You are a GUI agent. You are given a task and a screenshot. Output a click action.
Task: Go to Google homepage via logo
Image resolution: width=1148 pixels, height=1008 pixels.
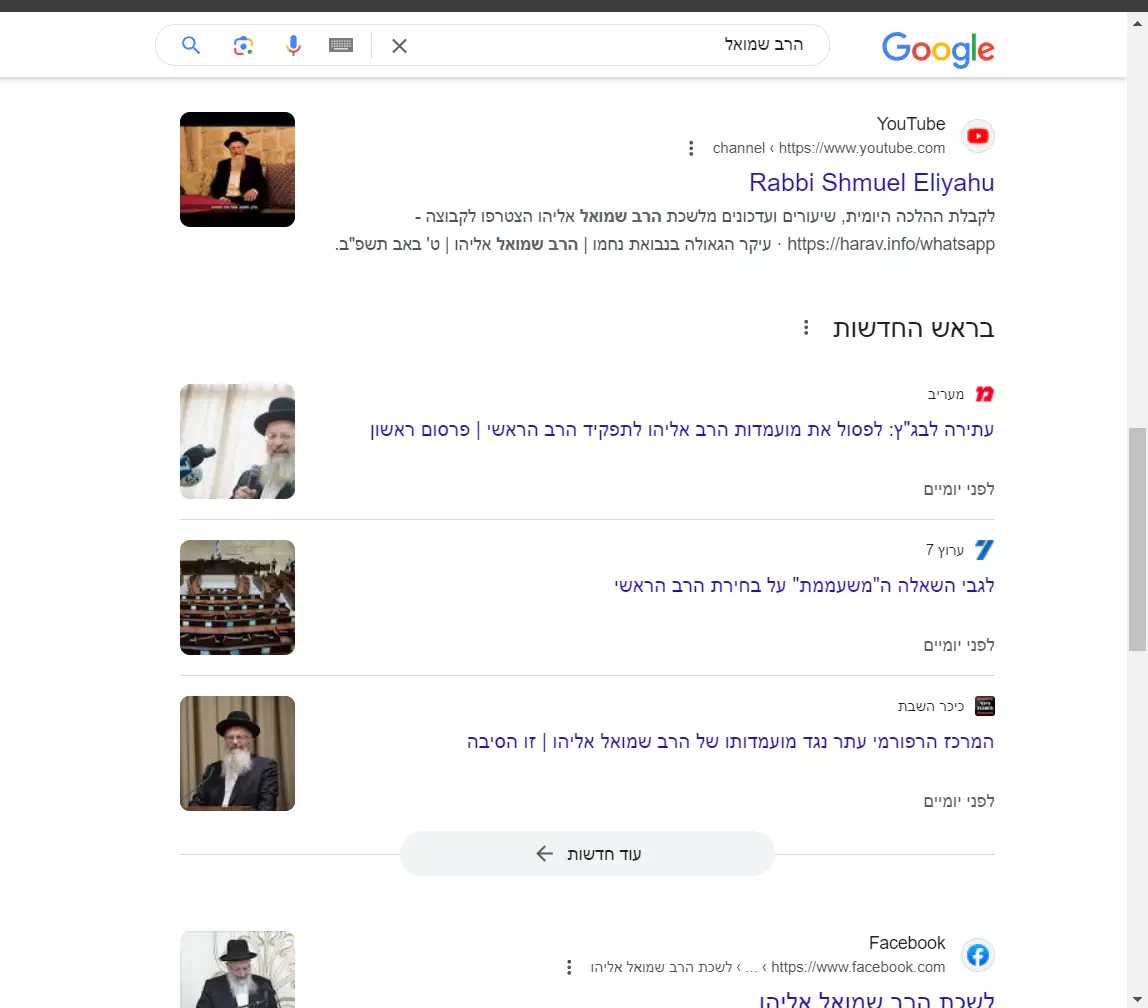tap(937, 48)
